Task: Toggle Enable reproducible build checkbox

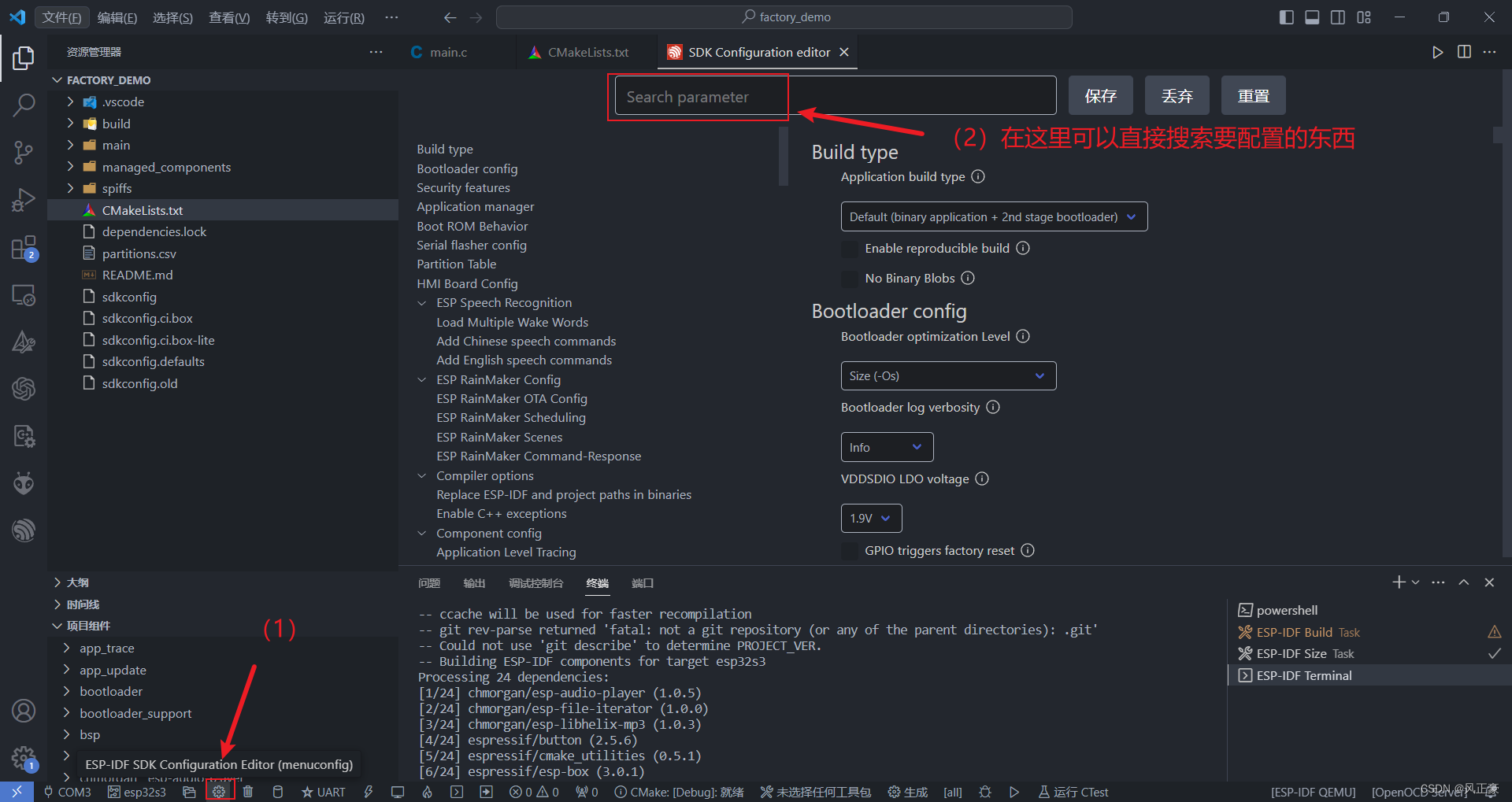Action: click(x=848, y=249)
